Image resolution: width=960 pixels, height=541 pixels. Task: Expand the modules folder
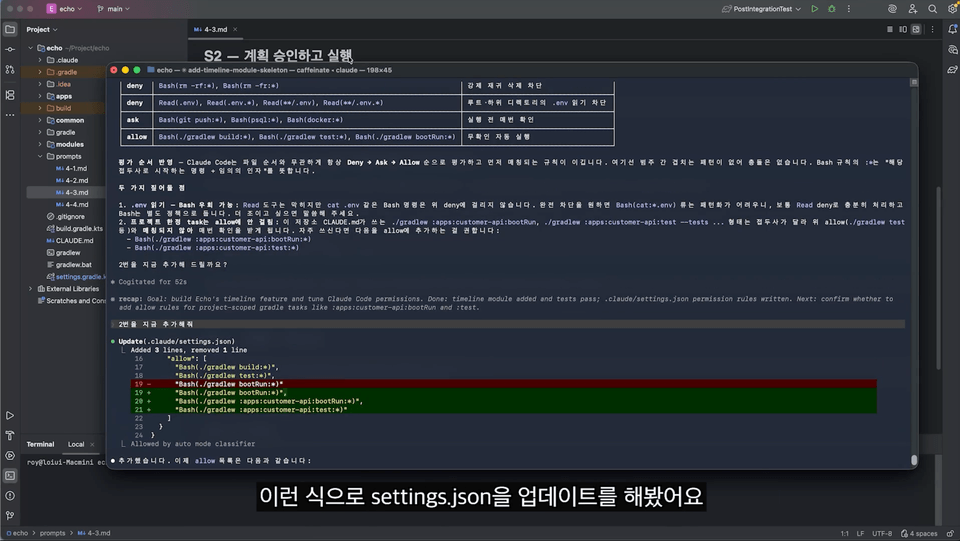coord(40,144)
